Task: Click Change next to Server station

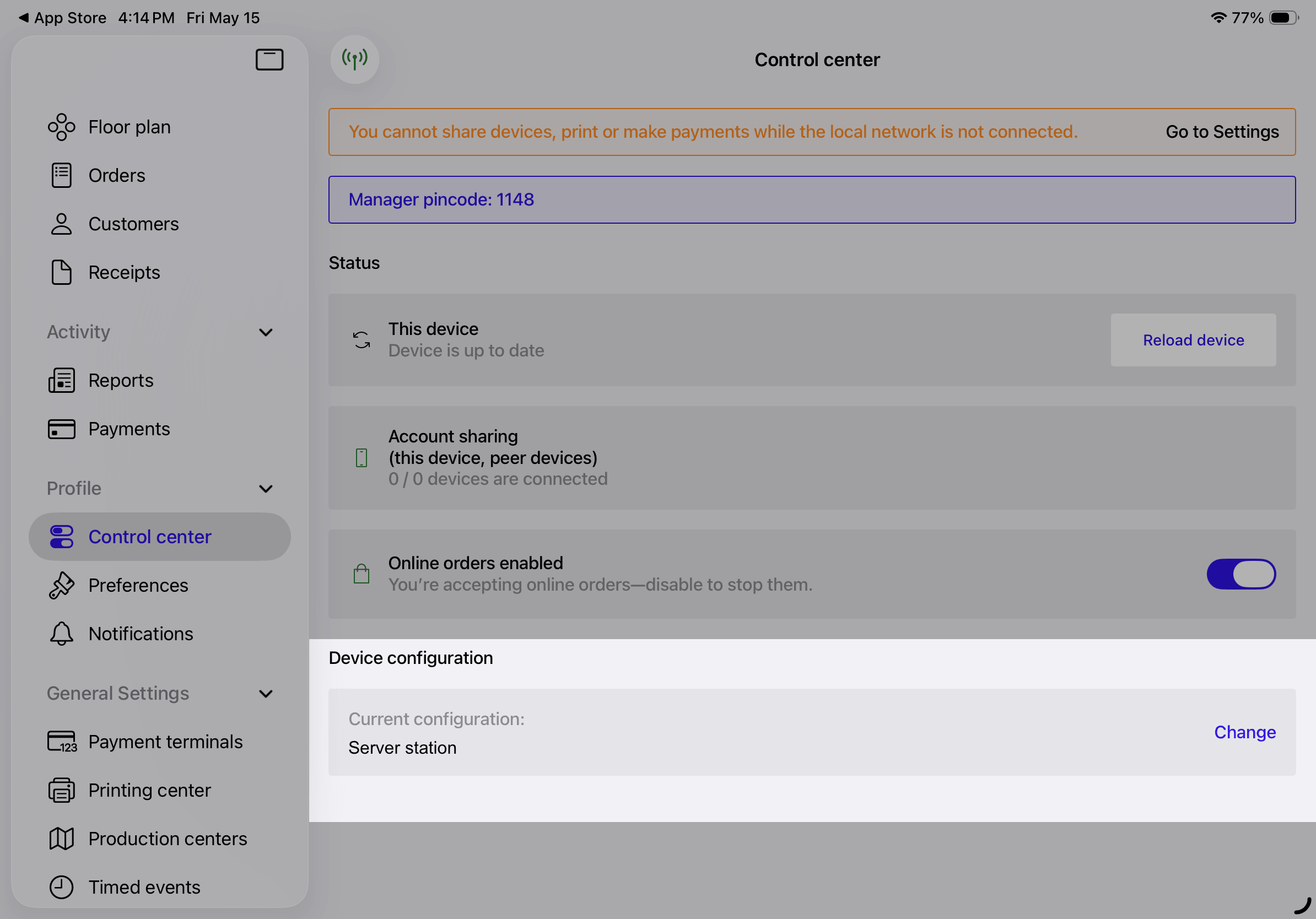Action: 1245,732
